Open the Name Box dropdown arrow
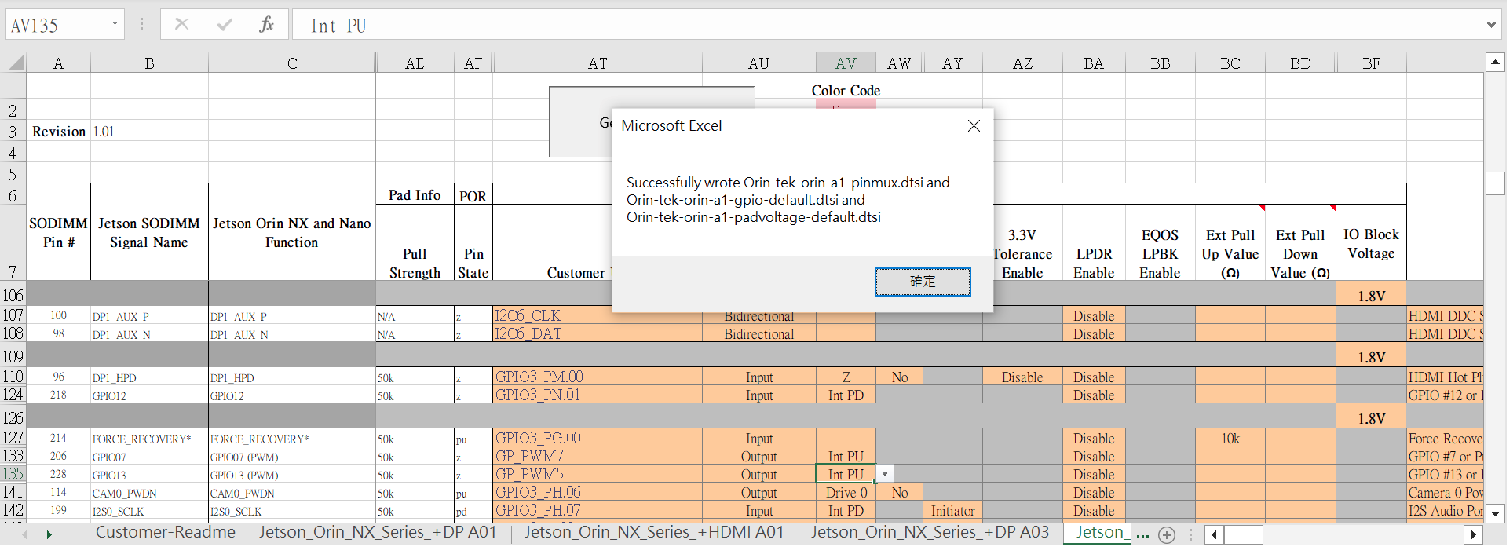1507x545 pixels. 117,25
